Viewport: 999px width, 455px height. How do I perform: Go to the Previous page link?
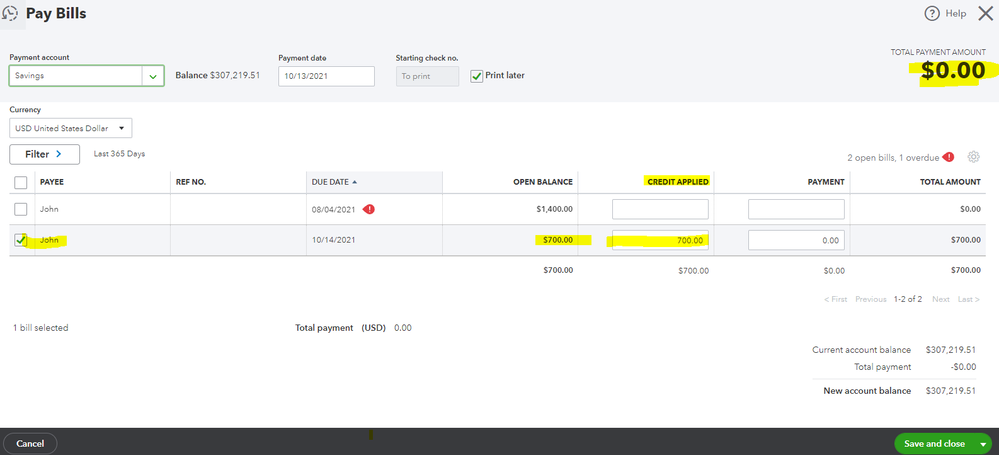click(x=870, y=299)
